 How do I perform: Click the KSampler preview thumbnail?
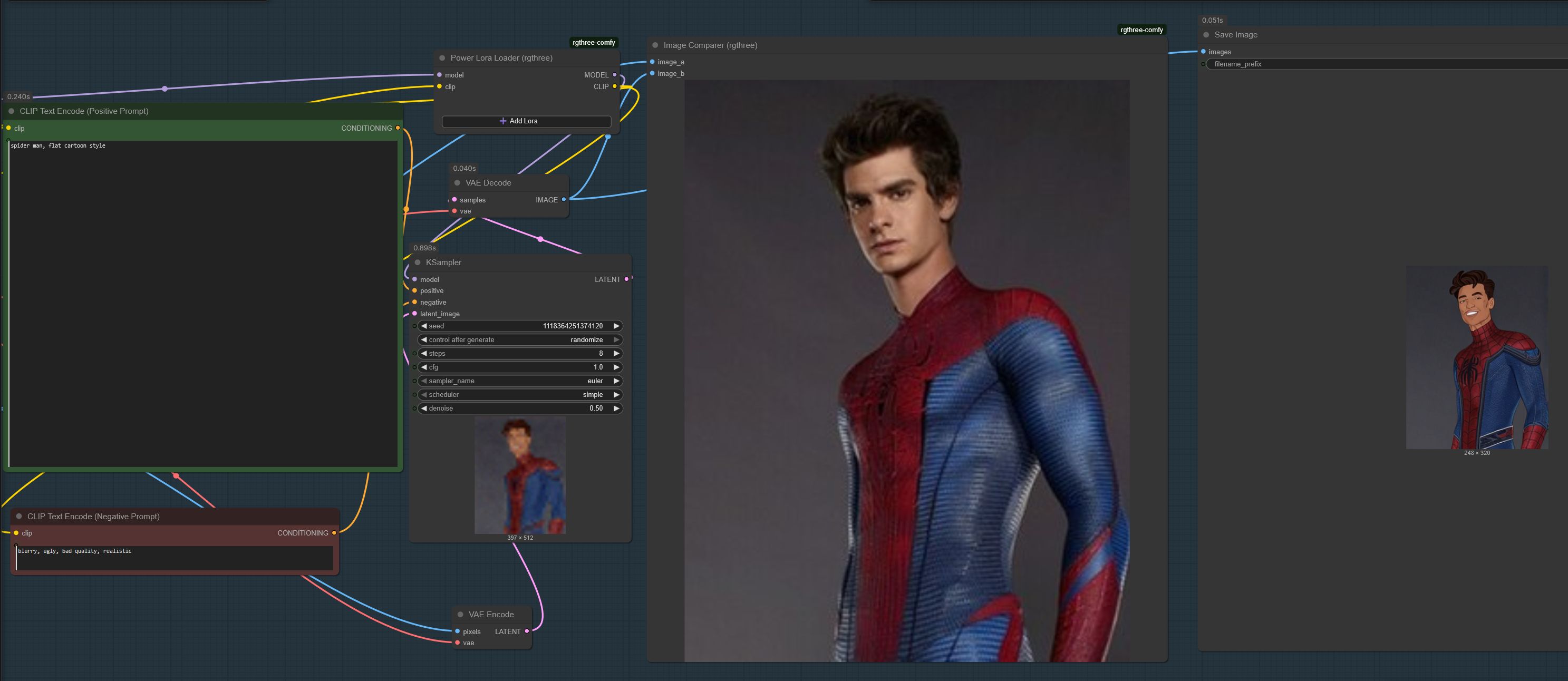pos(520,475)
